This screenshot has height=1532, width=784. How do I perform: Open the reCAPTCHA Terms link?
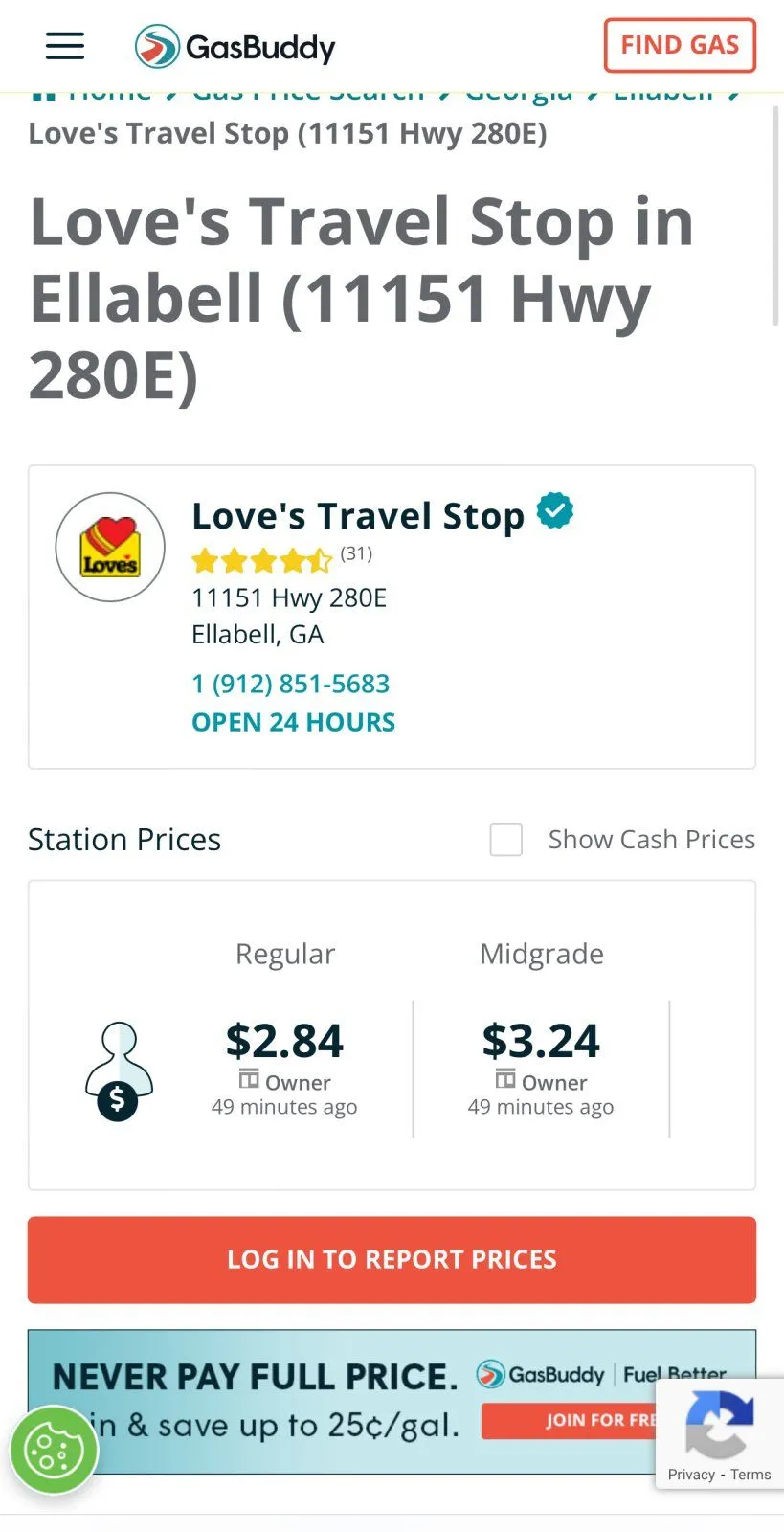tap(750, 1475)
